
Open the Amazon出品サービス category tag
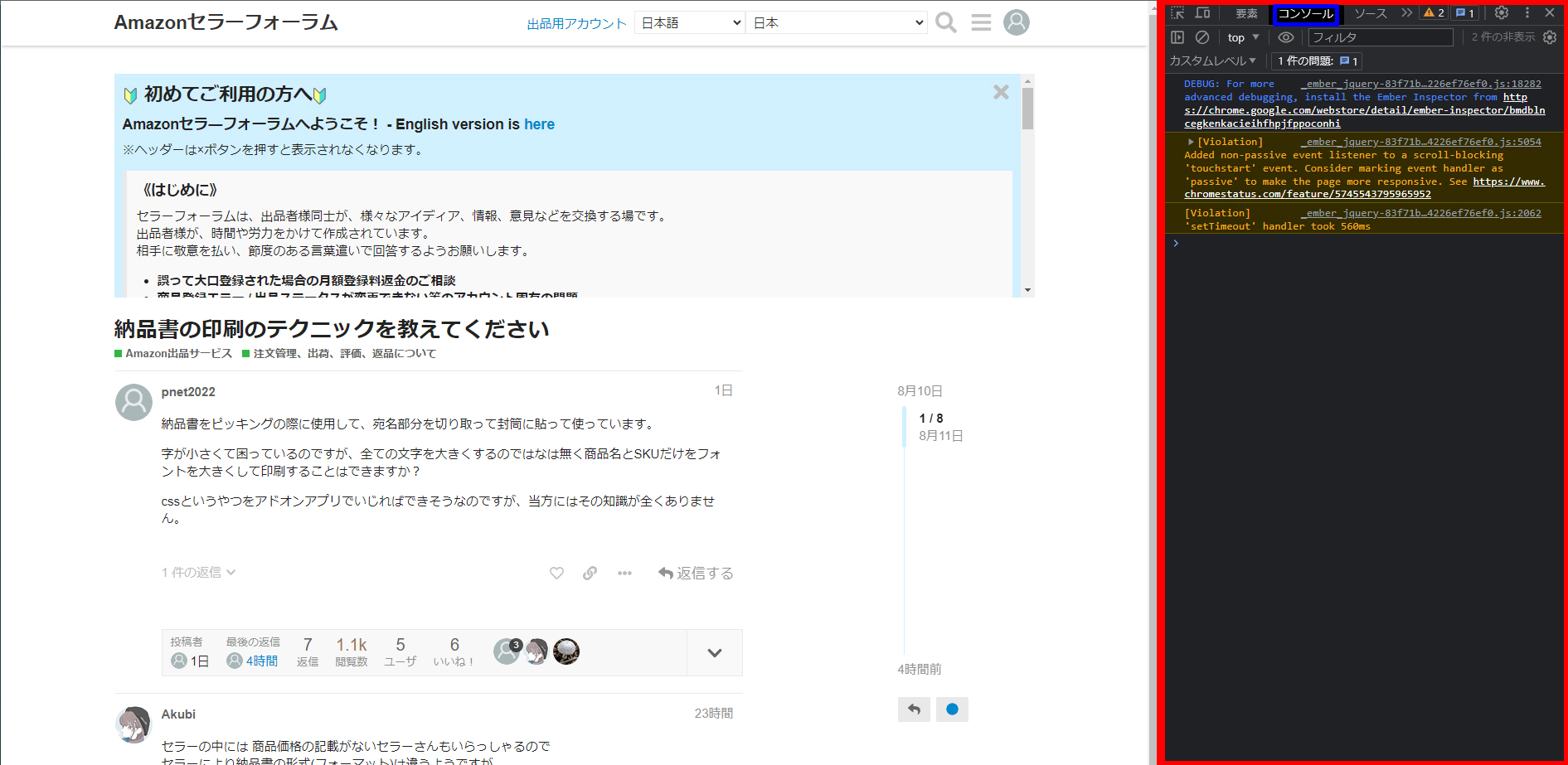tap(173, 353)
